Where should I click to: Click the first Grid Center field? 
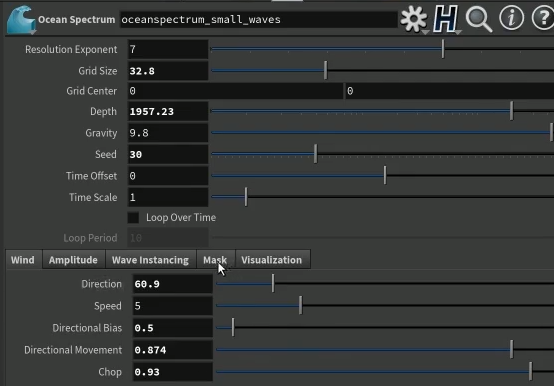point(235,91)
